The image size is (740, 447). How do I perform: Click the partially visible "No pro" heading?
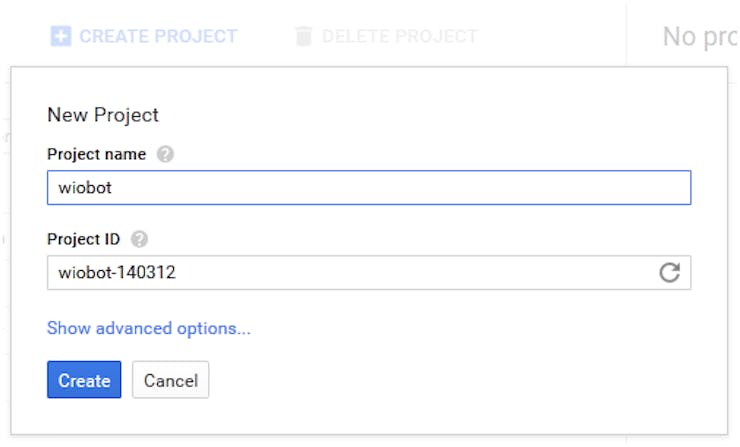701,36
